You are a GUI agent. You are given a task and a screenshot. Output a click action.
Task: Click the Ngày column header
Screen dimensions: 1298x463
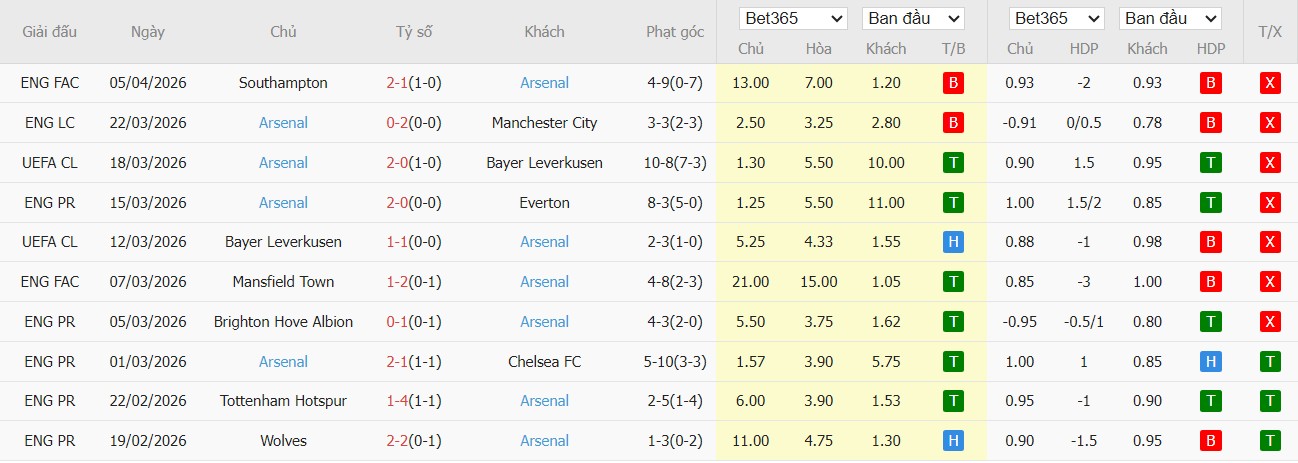click(148, 32)
